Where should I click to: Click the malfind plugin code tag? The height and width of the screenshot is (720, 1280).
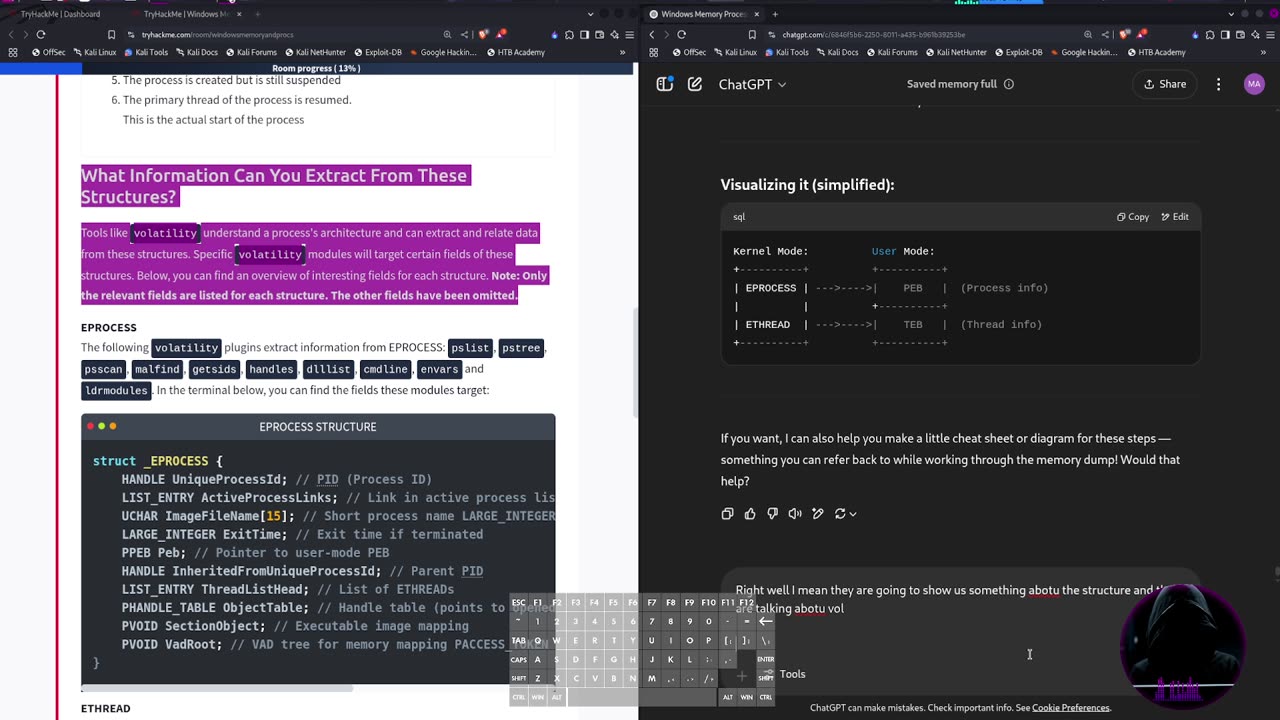pyautogui.click(x=156, y=369)
